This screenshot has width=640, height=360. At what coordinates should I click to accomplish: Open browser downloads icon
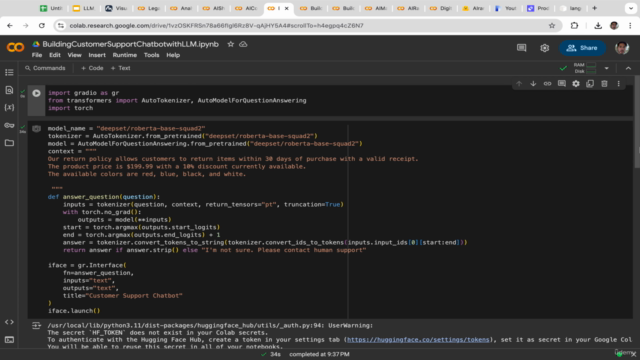pos(598,25)
